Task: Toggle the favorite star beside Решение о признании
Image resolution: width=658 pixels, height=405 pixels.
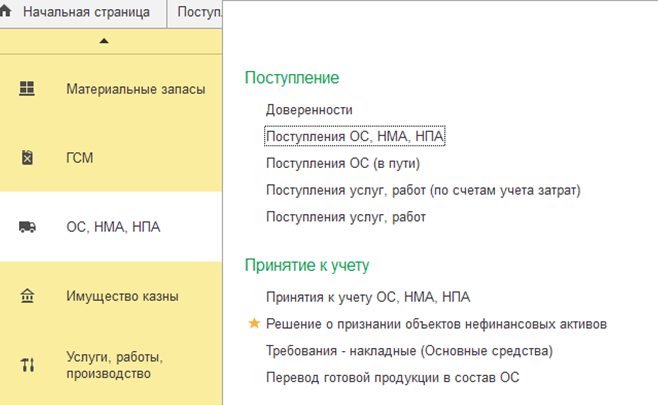Action: (x=254, y=323)
